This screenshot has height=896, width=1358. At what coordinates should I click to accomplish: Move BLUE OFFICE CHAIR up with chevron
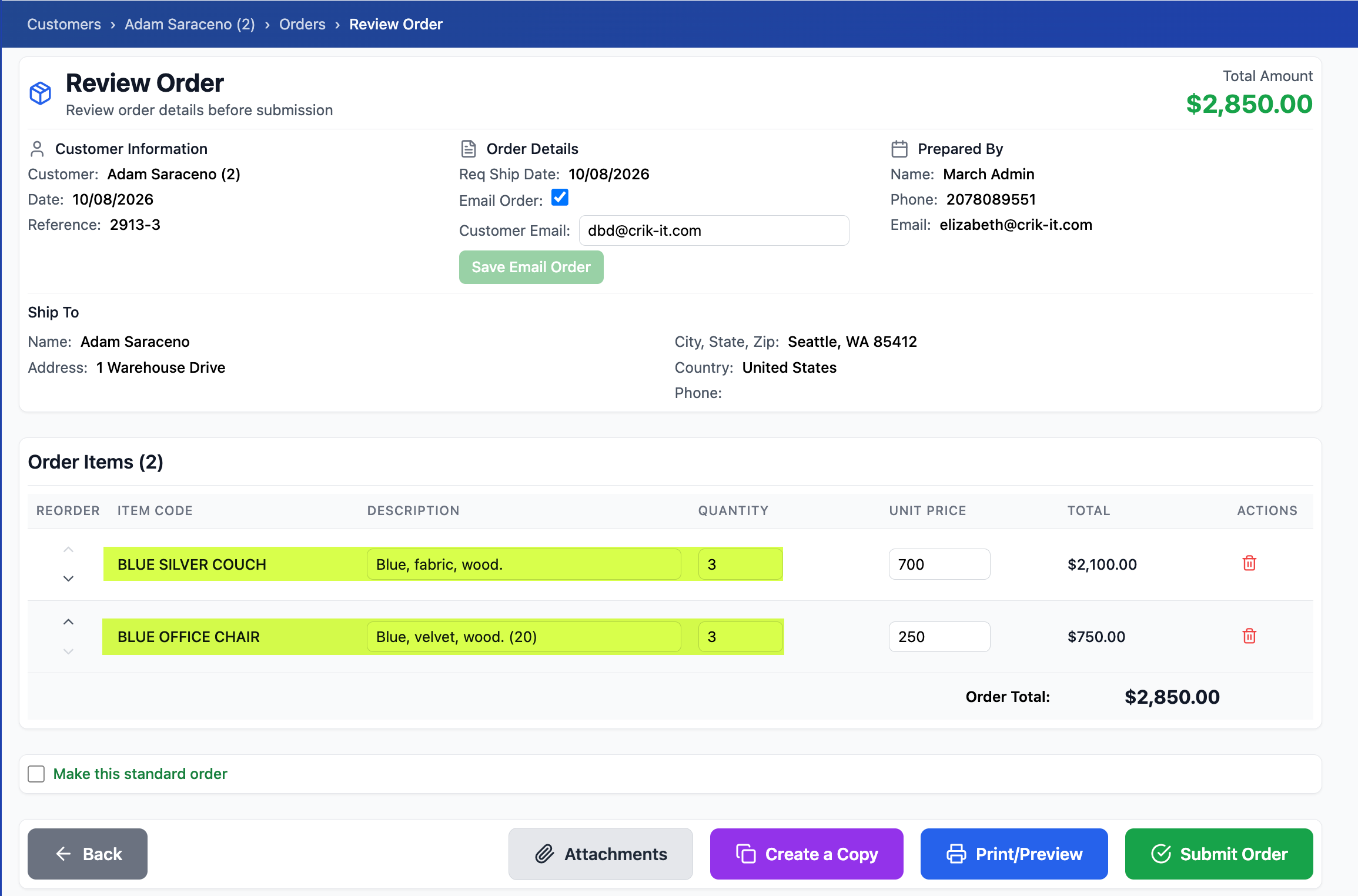68,622
